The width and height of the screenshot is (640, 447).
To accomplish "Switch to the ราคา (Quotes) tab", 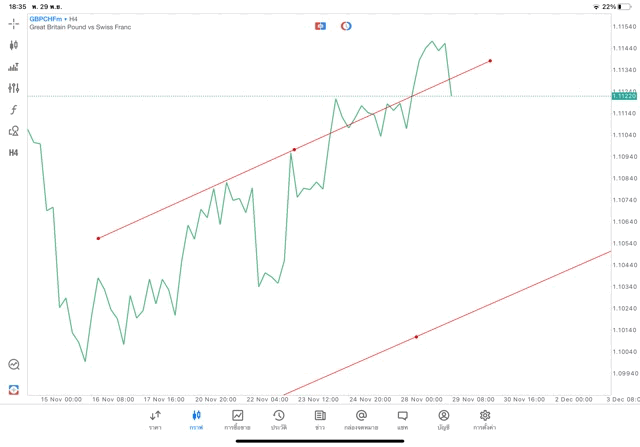I will click(x=155, y=420).
